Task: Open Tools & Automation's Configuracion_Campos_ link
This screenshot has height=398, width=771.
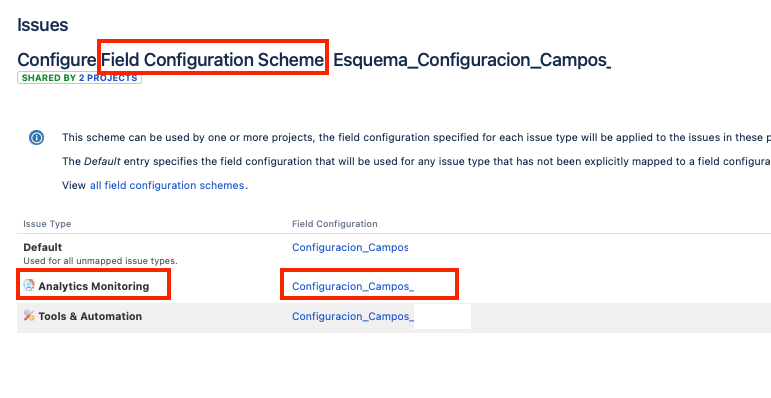Action: point(353,316)
